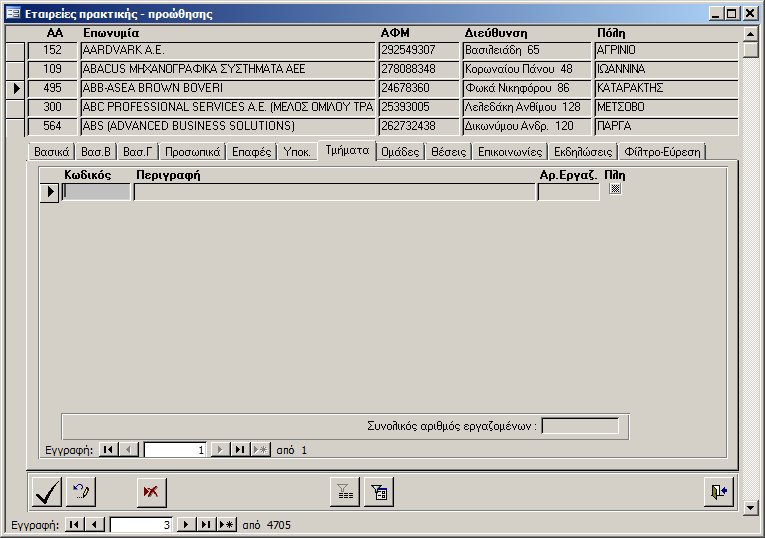Click the undo changes pencil icon

point(81,492)
